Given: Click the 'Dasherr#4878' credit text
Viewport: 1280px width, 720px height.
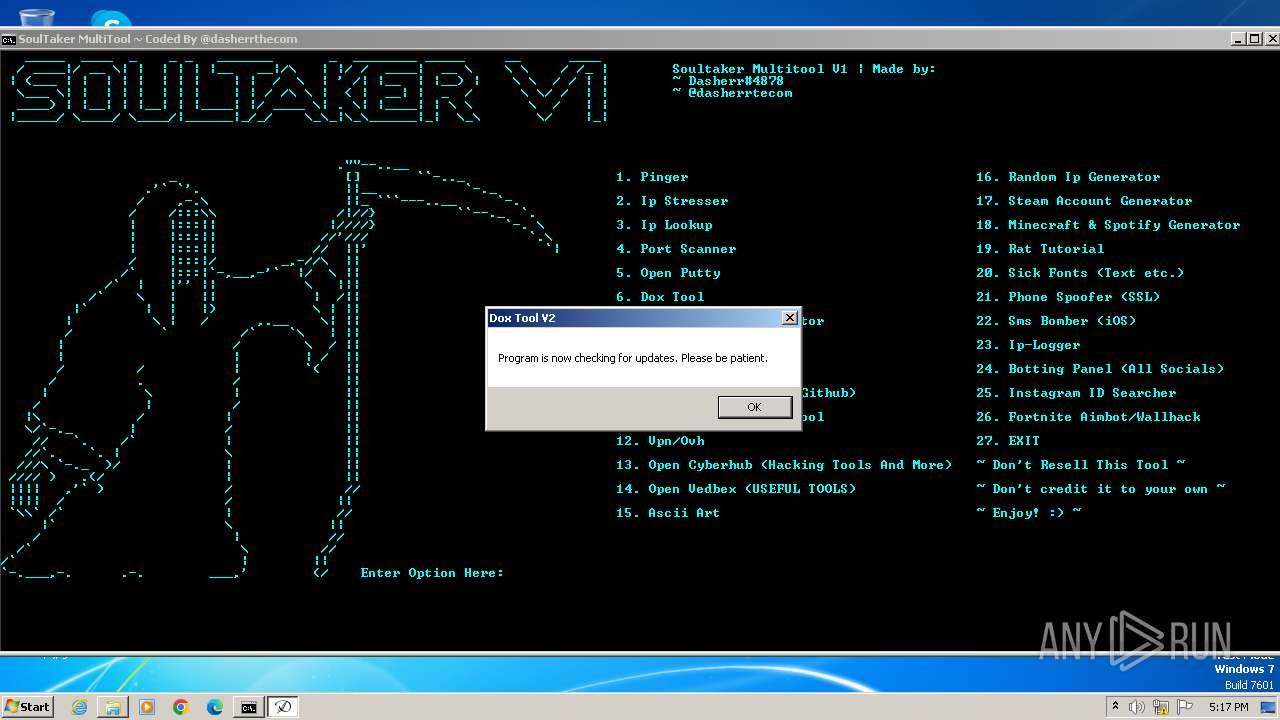Looking at the screenshot, I should (736, 81).
